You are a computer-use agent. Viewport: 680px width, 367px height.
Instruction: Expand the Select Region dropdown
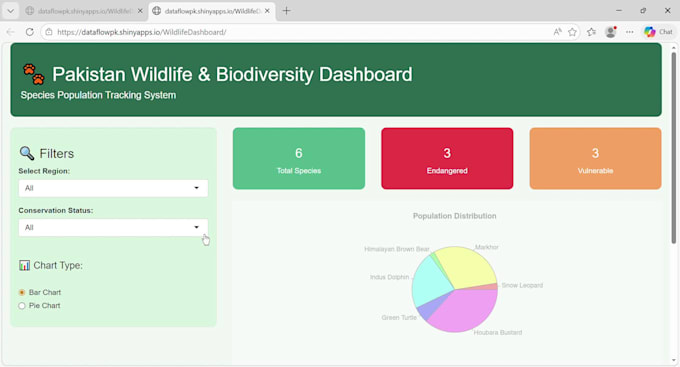[113, 188]
